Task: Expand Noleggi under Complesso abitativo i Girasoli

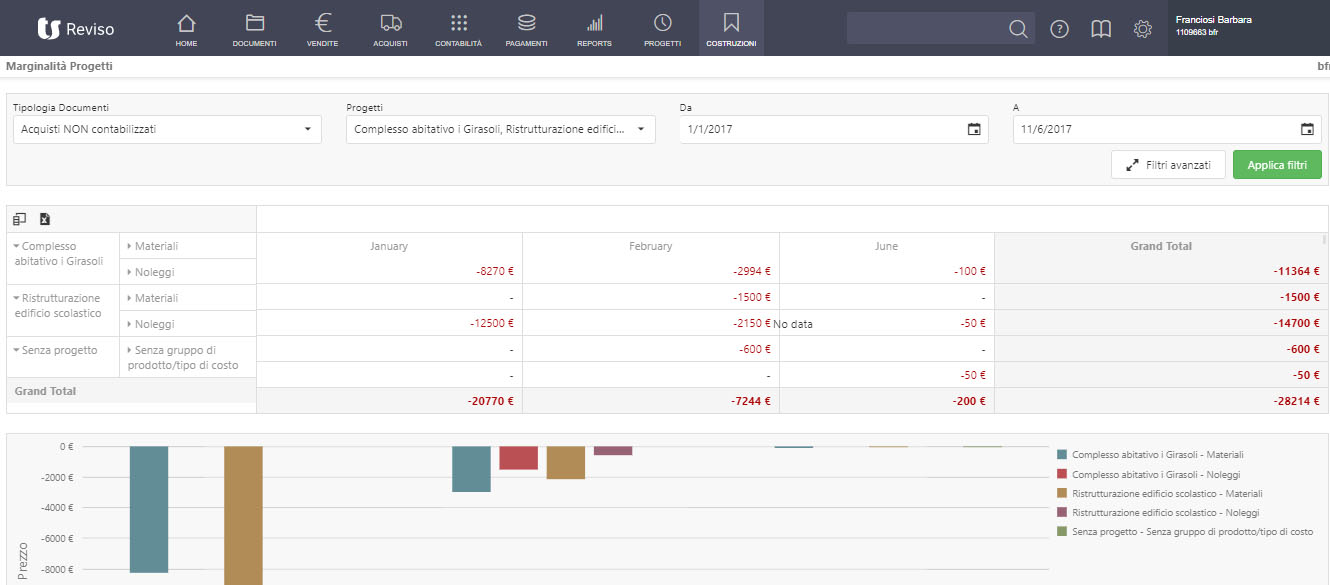Action: tap(129, 272)
